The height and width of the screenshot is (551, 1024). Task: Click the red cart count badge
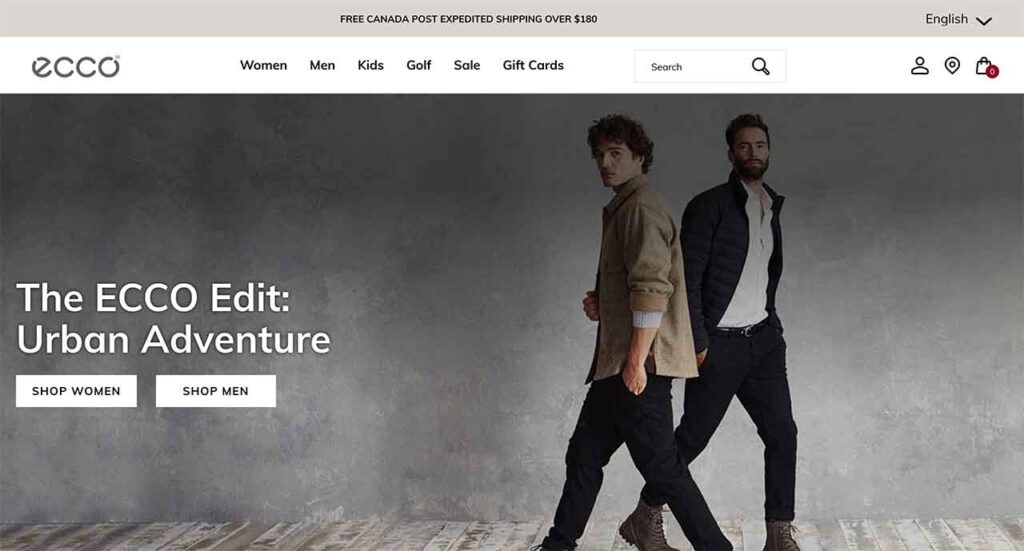[992, 72]
